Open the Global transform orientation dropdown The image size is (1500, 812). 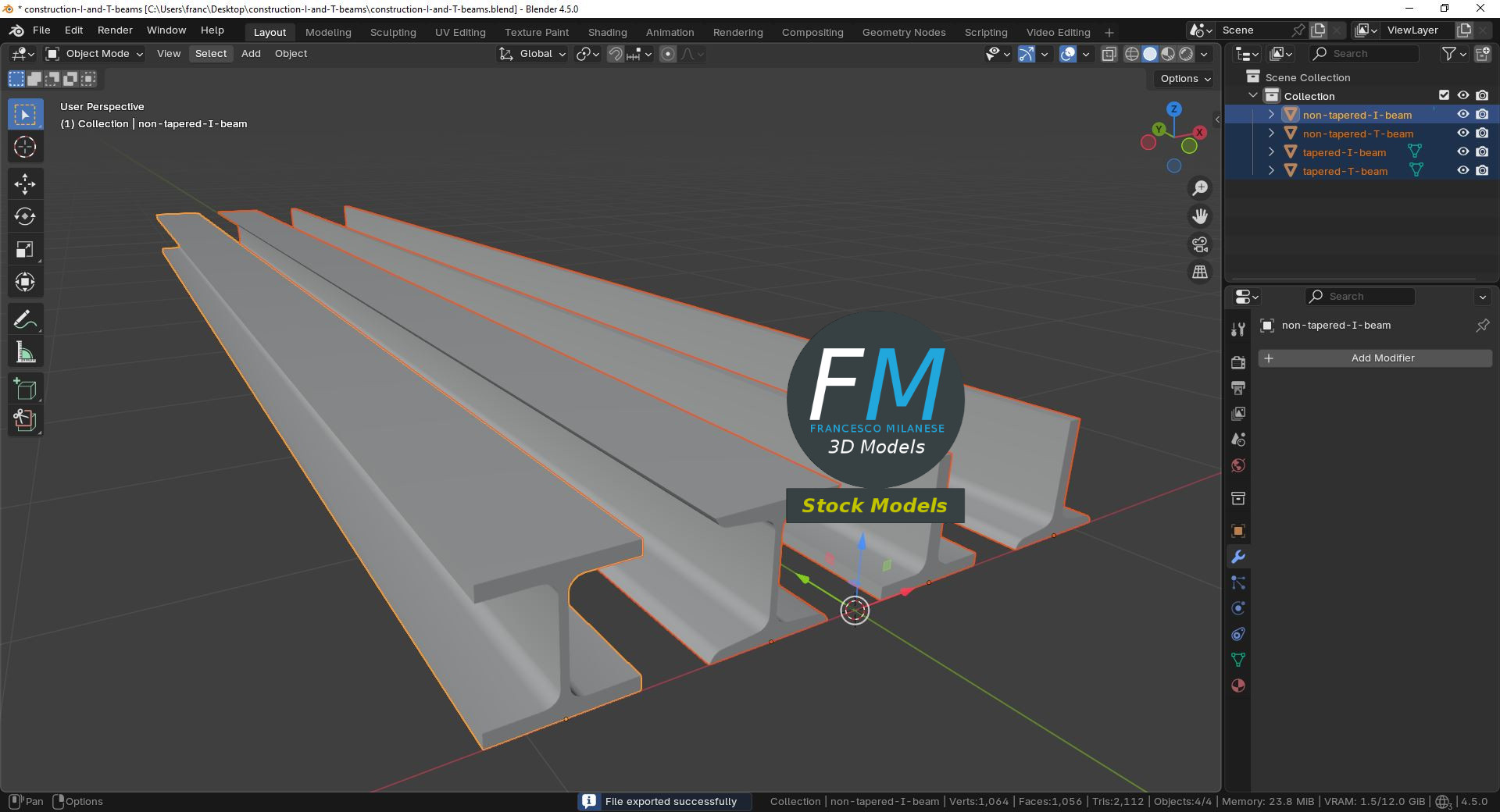tap(532, 54)
